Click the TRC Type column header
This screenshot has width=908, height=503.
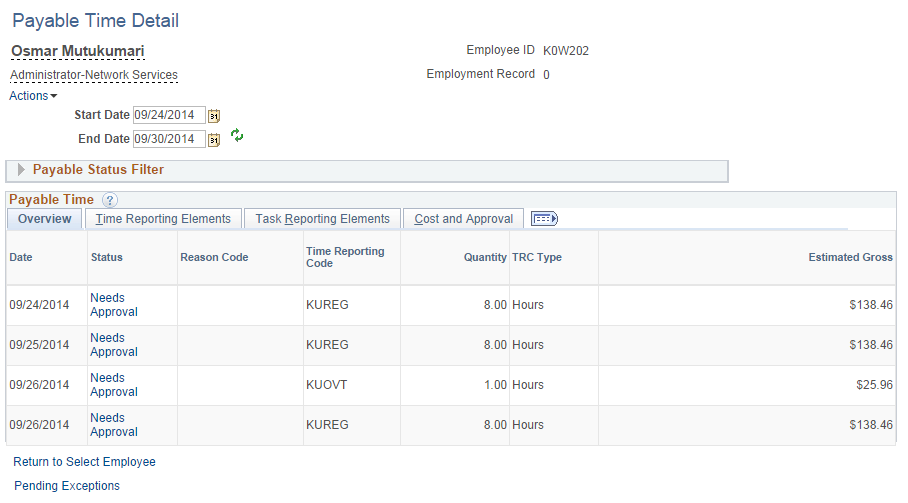coord(537,257)
